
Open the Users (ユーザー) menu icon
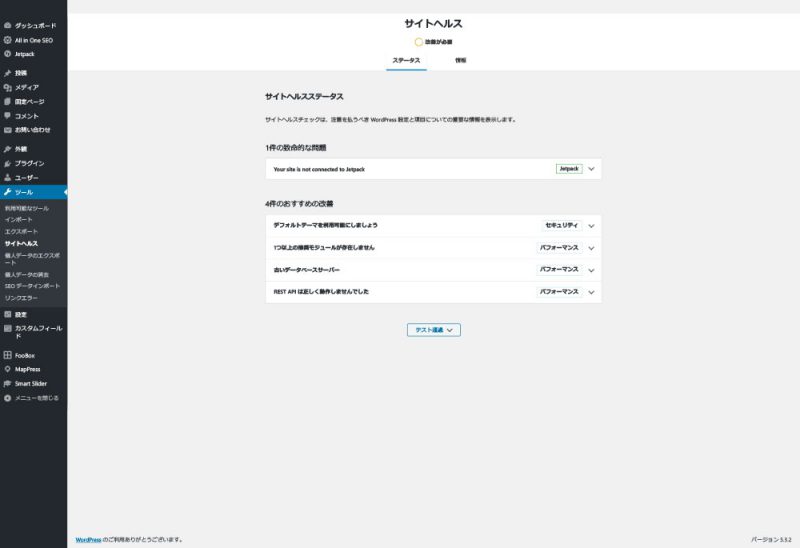(8, 177)
